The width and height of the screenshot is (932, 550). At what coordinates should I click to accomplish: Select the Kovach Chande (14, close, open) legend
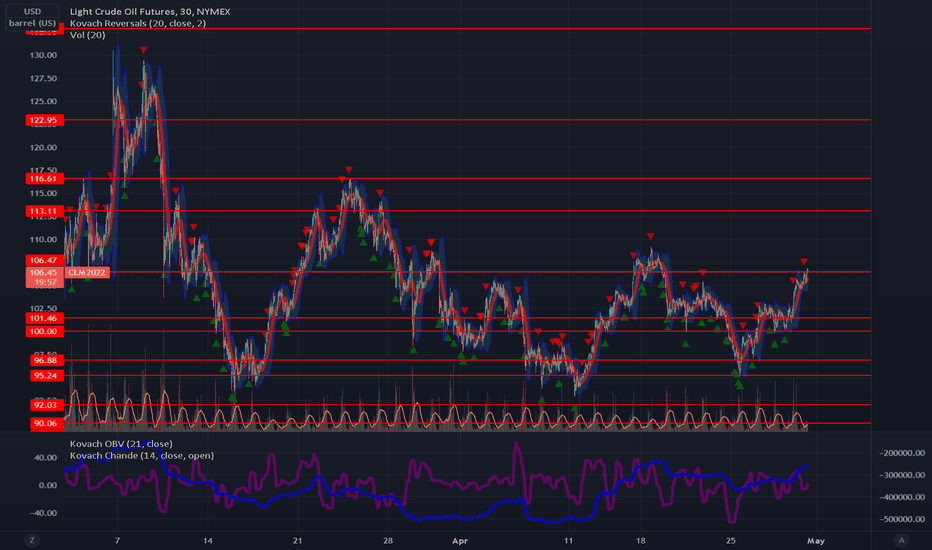coord(141,455)
